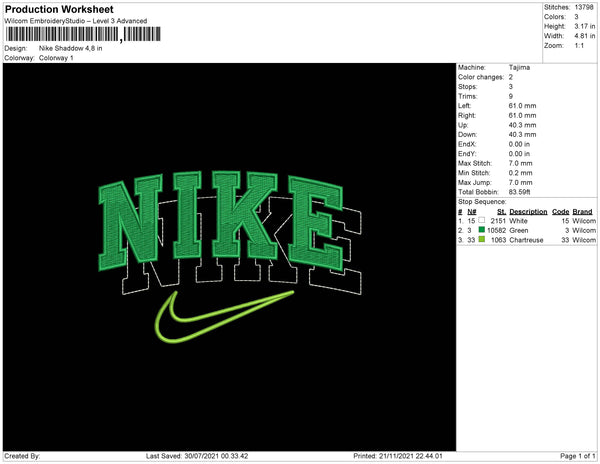Viewport: 600px width, 464px height.
Task: Select the 'Wilcom EmbroideryStudio – Level 3 Advanced' text
Action: coord(76,21)
